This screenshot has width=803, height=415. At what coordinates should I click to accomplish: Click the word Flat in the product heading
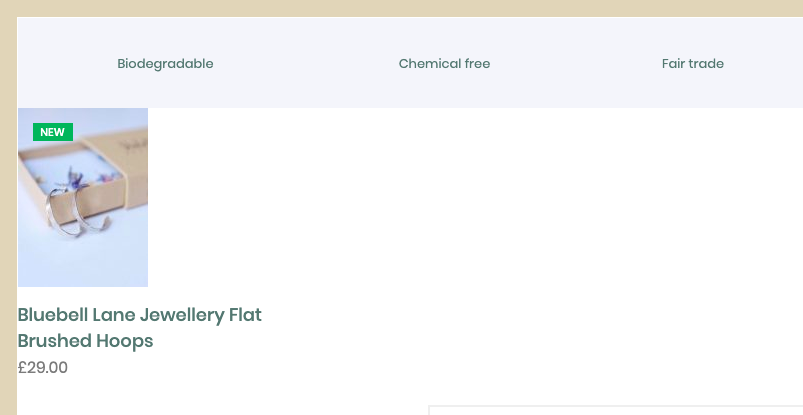point(245,315)
